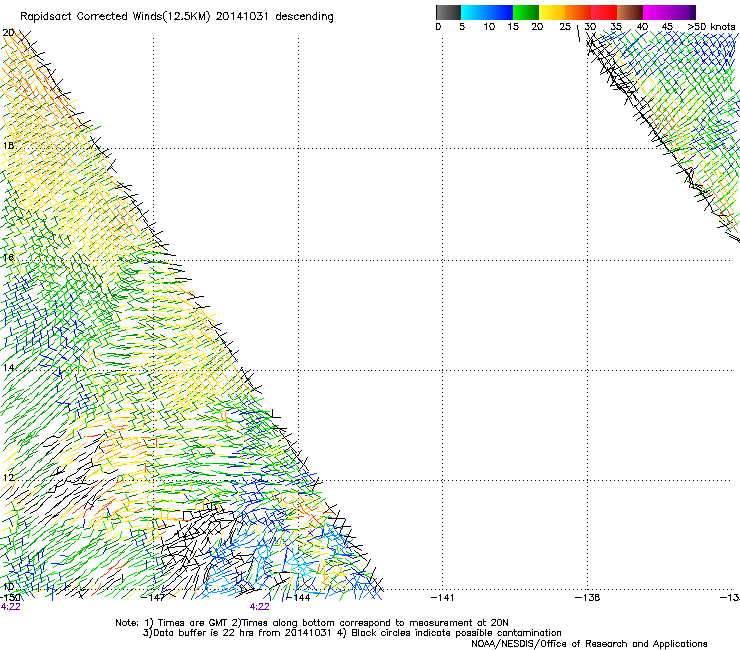This screenshot has width=740, height=650.
Task: Click the '20141031' date in the title
Action: 242,17
